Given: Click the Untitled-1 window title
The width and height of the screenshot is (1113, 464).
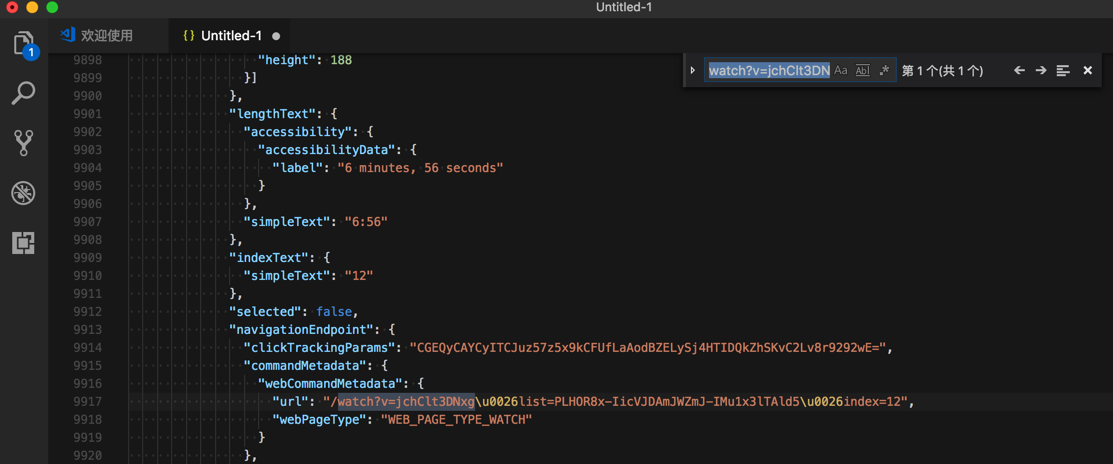Looking at the screenshot, I should pyautogui.click(x=624, y=8).
